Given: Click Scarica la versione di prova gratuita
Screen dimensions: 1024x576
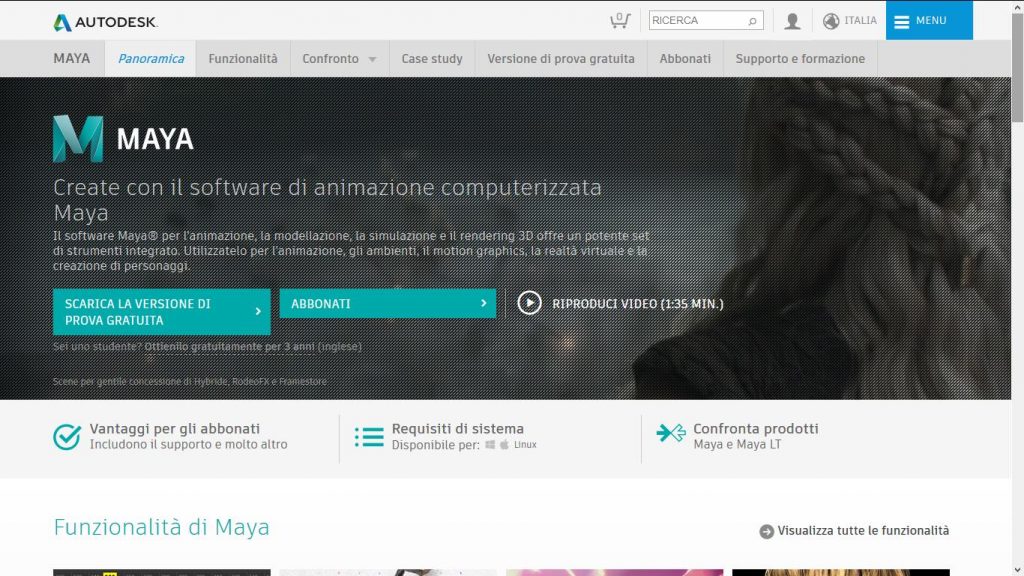Looking at the screenshot, I should [161, 312].
